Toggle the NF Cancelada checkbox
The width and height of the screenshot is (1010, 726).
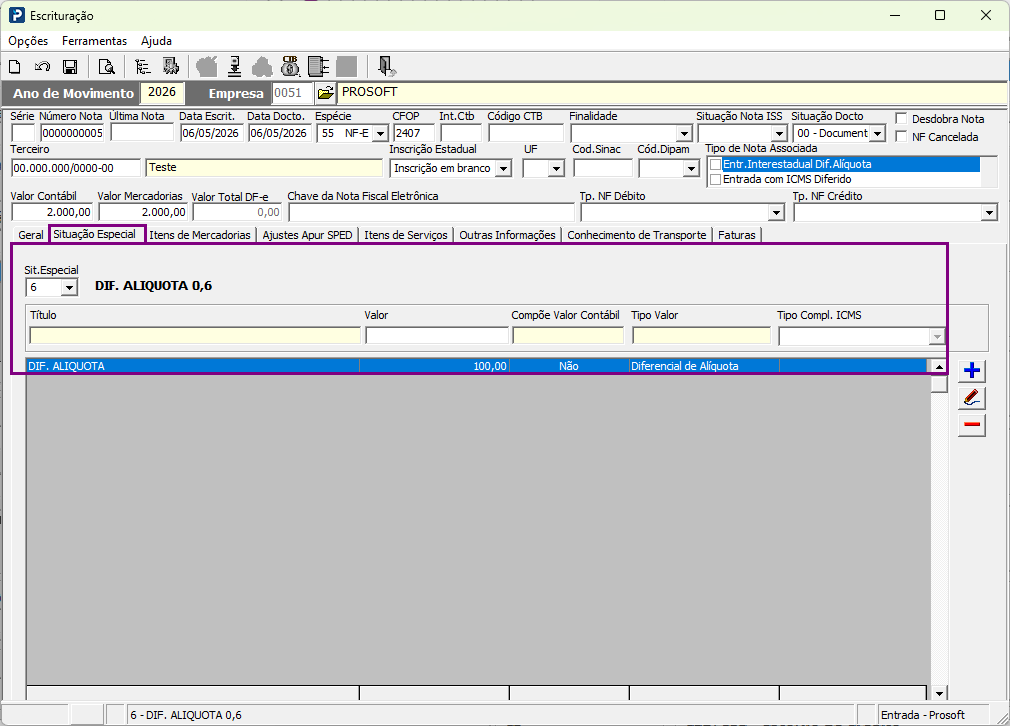[x=901, y=137]
